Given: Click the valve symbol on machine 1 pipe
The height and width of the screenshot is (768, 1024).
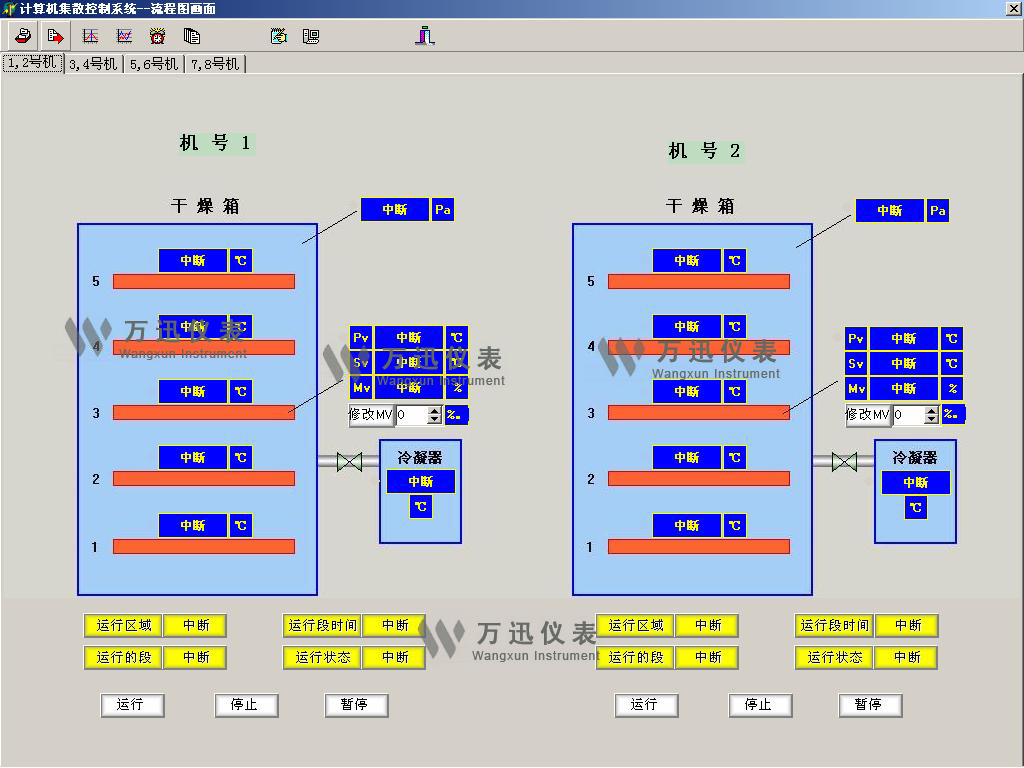Looking at the screenshot, I should 349,461.
